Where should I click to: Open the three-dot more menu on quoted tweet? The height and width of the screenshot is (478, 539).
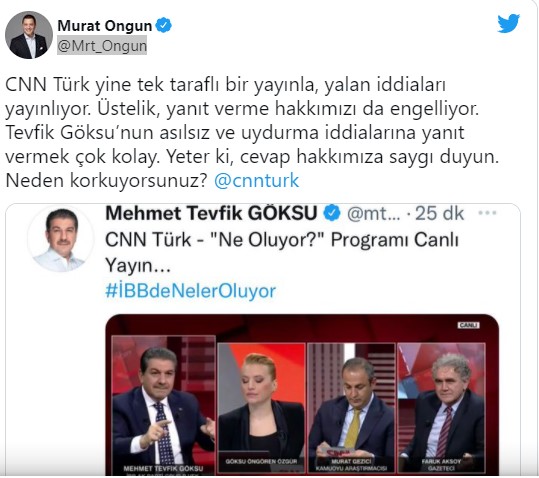(x=487, y=213)
